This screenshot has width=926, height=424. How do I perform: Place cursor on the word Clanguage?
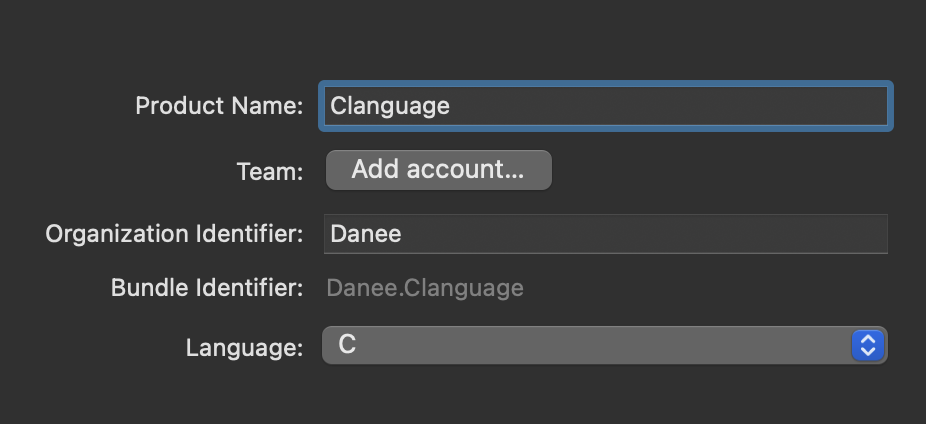(390, 106)
